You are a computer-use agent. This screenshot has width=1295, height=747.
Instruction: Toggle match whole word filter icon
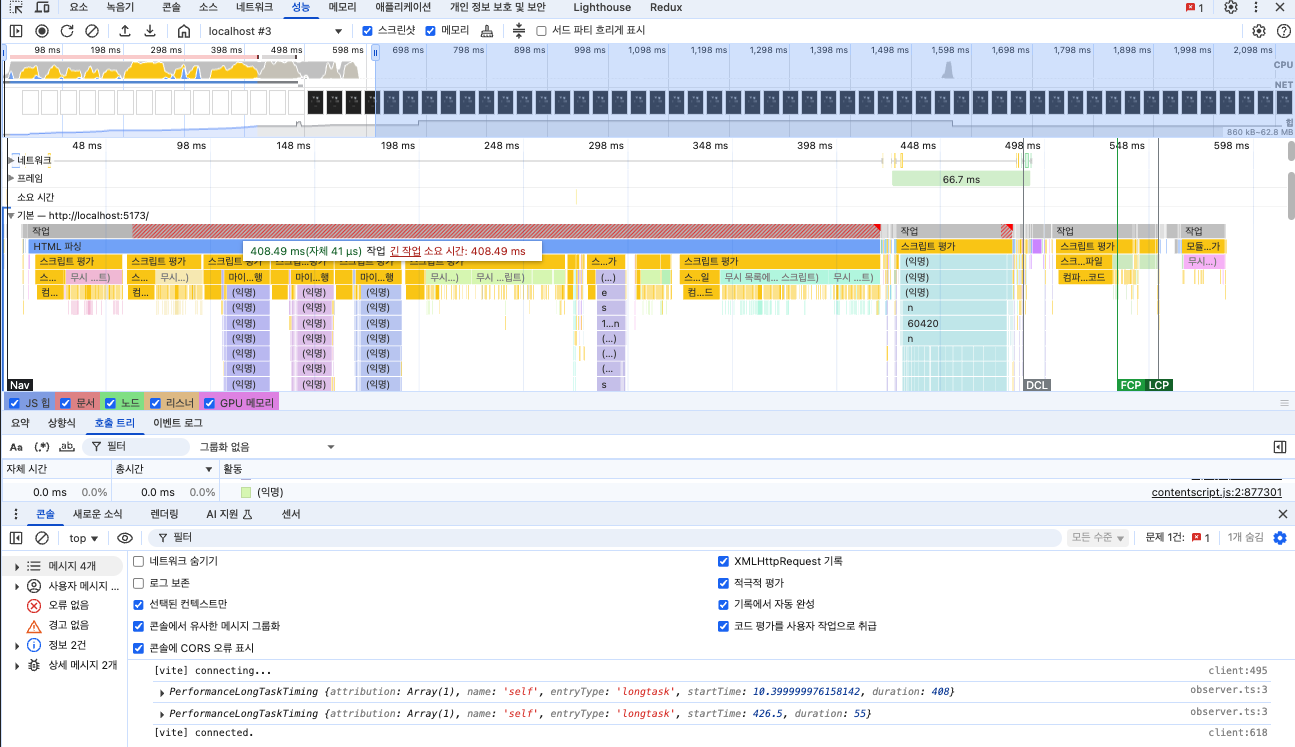coord(68,447)
